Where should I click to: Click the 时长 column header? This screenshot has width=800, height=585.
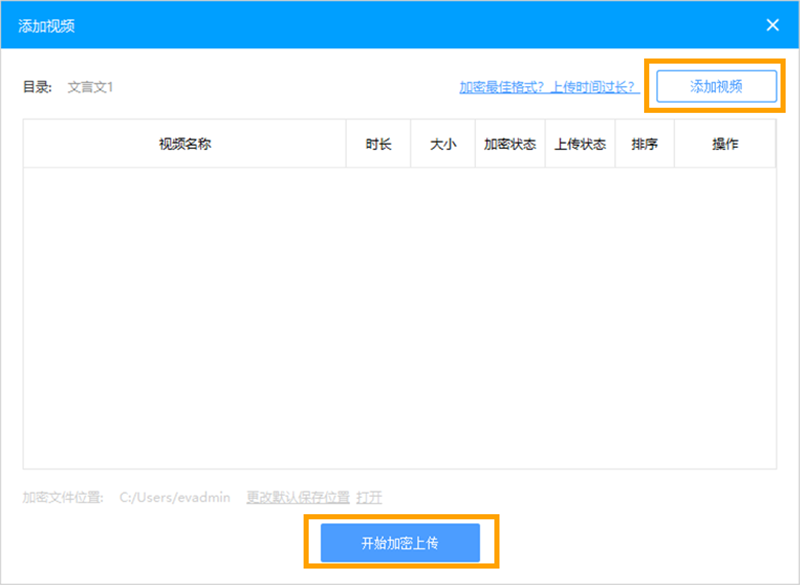[379, 143]
